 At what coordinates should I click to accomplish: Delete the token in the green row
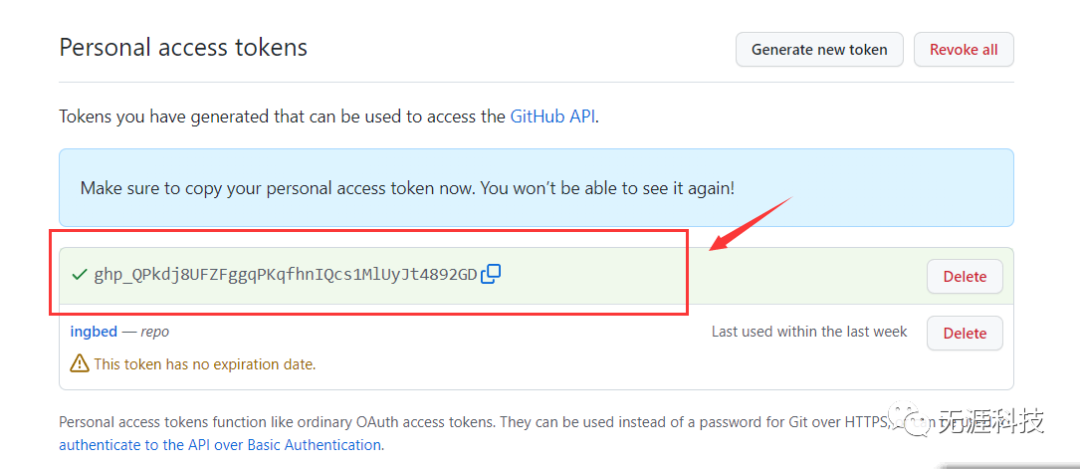964,277
